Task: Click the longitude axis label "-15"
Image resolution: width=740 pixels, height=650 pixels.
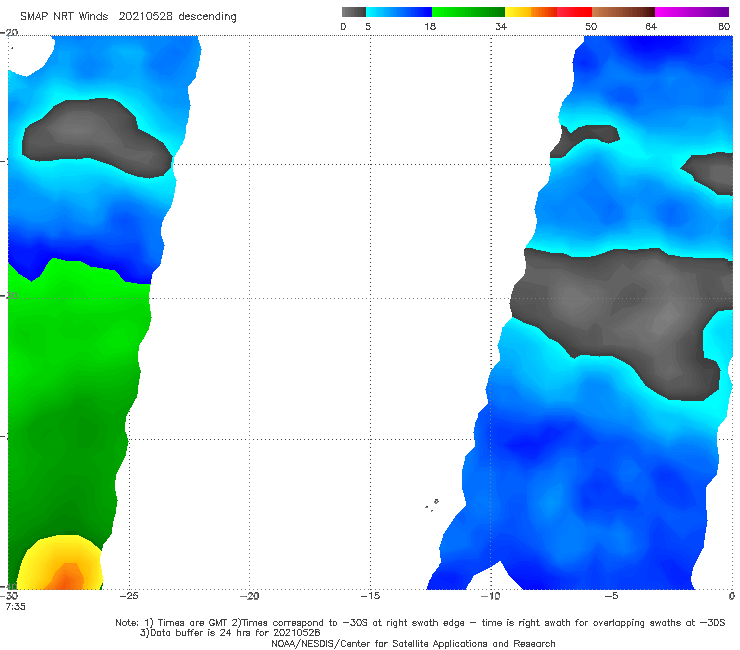Action: [x=370, y=596]
